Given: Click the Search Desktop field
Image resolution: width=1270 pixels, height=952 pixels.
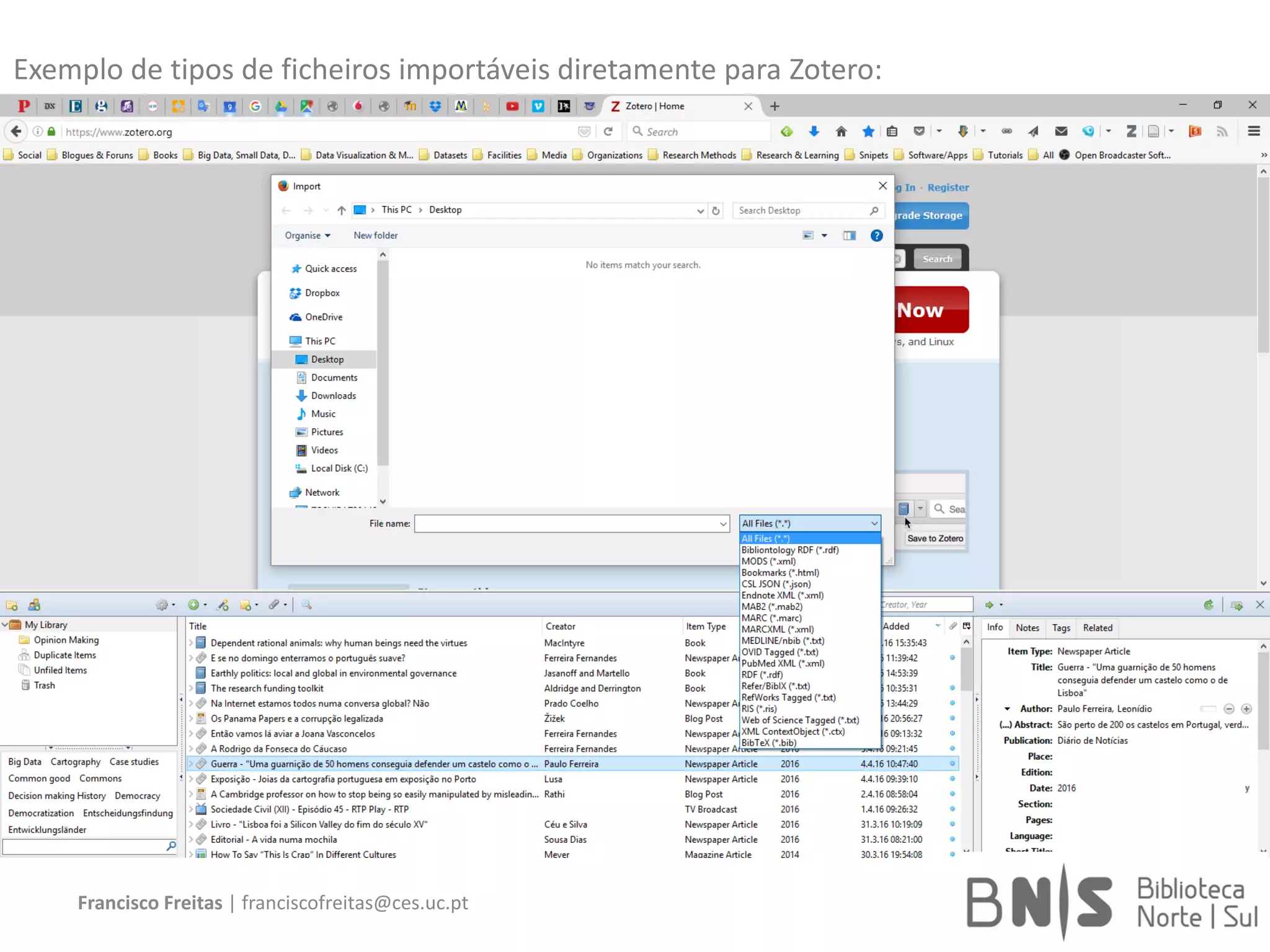Looking at the screenshot, I should pyautogui.click(x=809, y=211).
